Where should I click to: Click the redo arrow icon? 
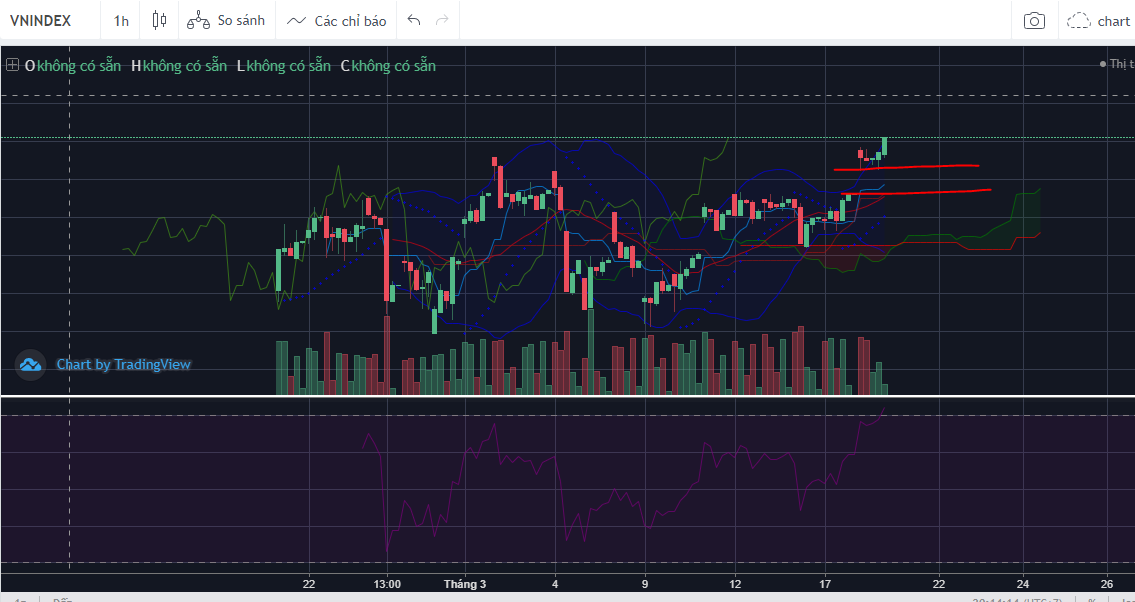pyautogui.click(x=442, y=20)
